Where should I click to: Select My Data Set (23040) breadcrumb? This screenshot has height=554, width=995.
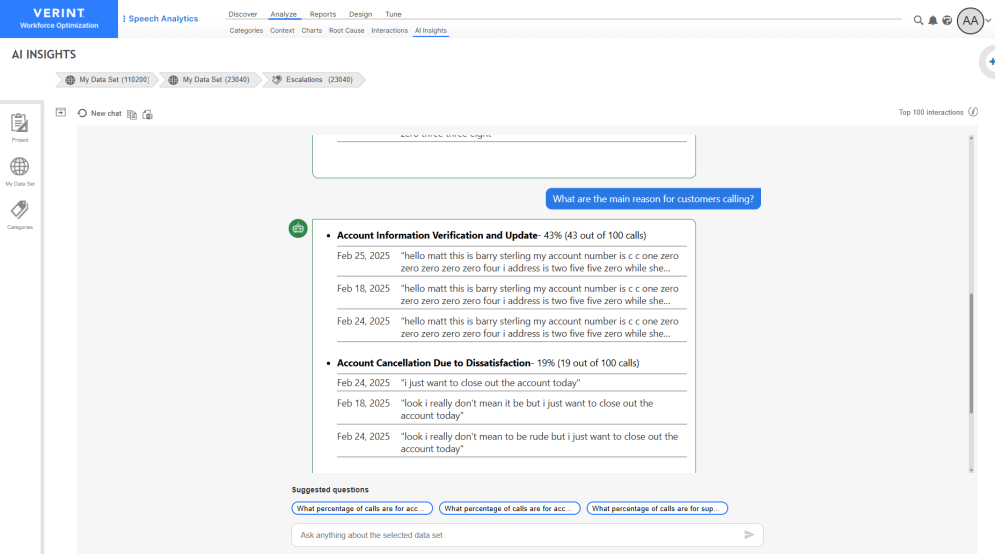pyautogui.click(x=211, y=80)
